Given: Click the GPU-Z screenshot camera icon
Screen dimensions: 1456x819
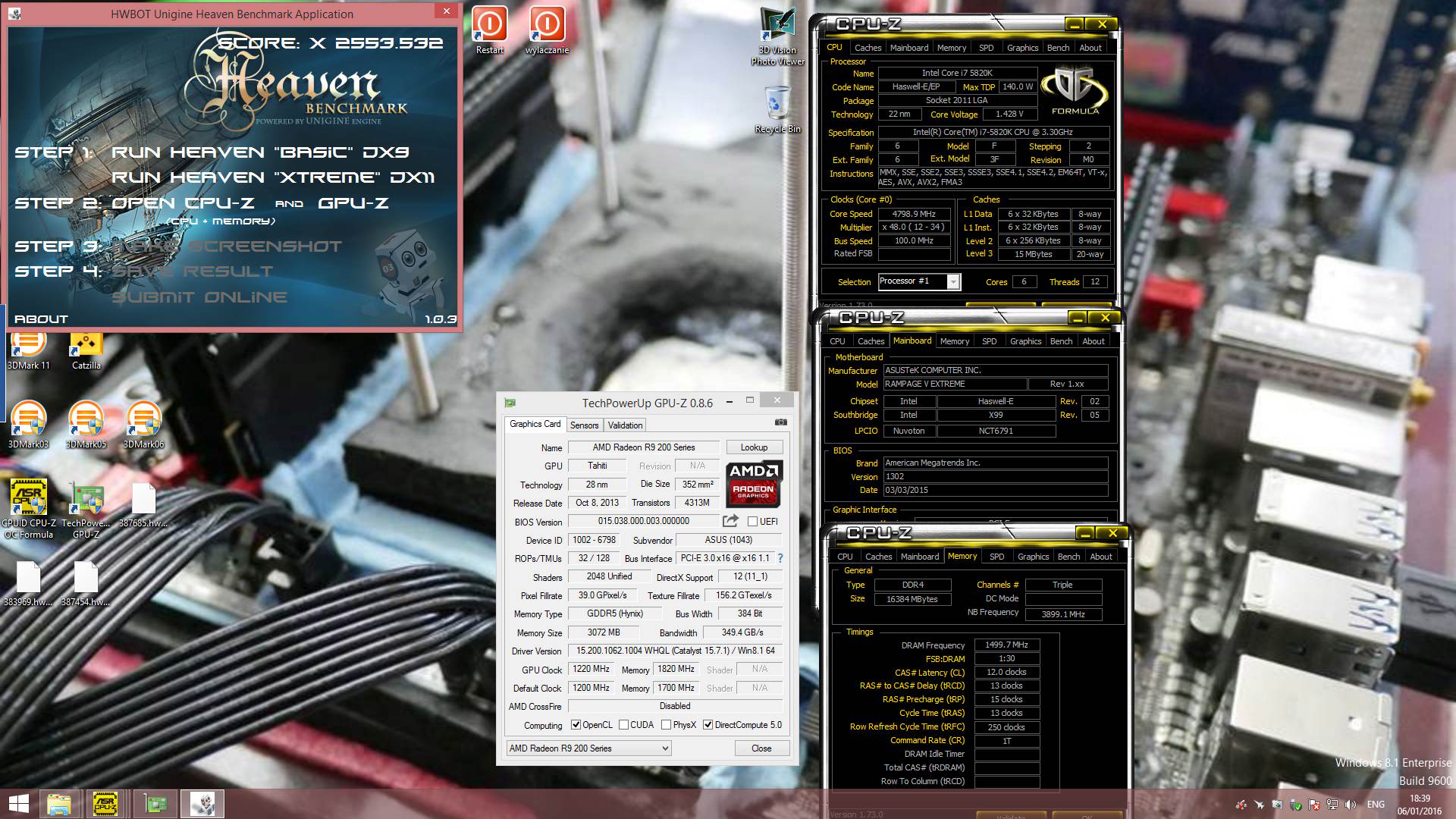Looking at the screenshot, I should coord(781,422).
